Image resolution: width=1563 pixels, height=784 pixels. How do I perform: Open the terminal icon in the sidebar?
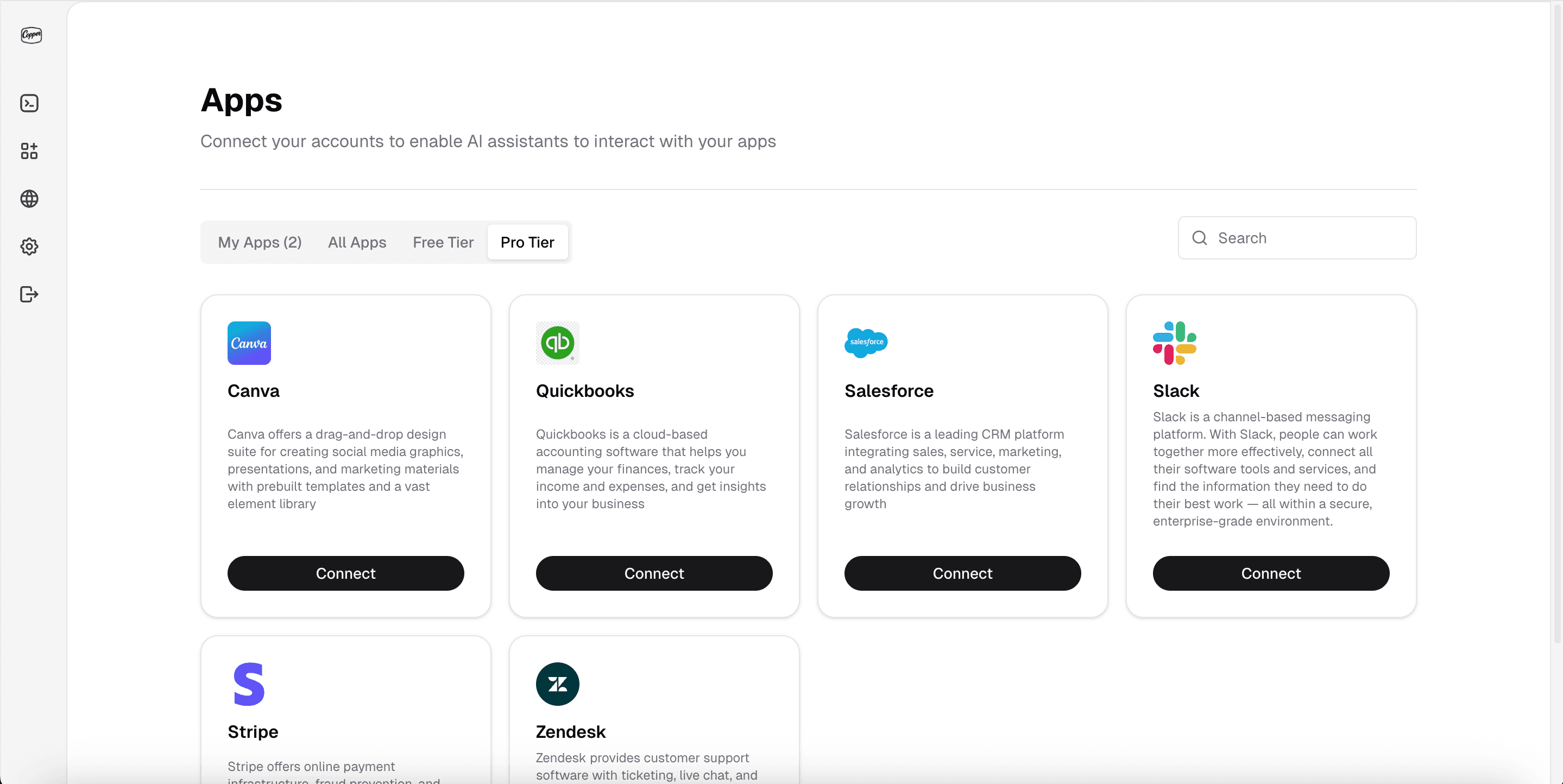click(x=29, y=103)
